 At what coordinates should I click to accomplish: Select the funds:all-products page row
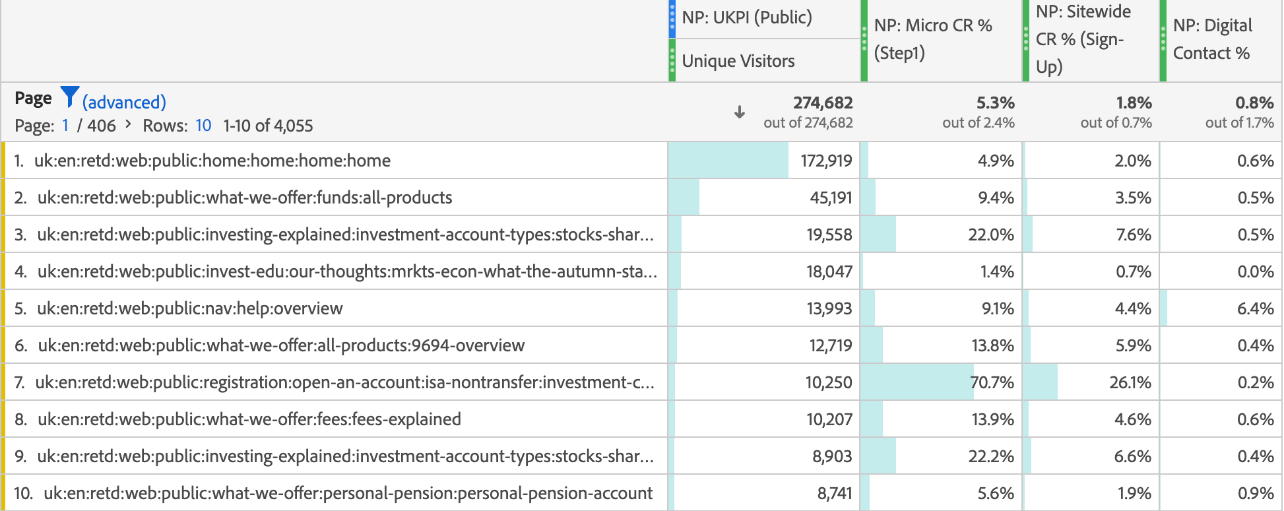[243, 198]
